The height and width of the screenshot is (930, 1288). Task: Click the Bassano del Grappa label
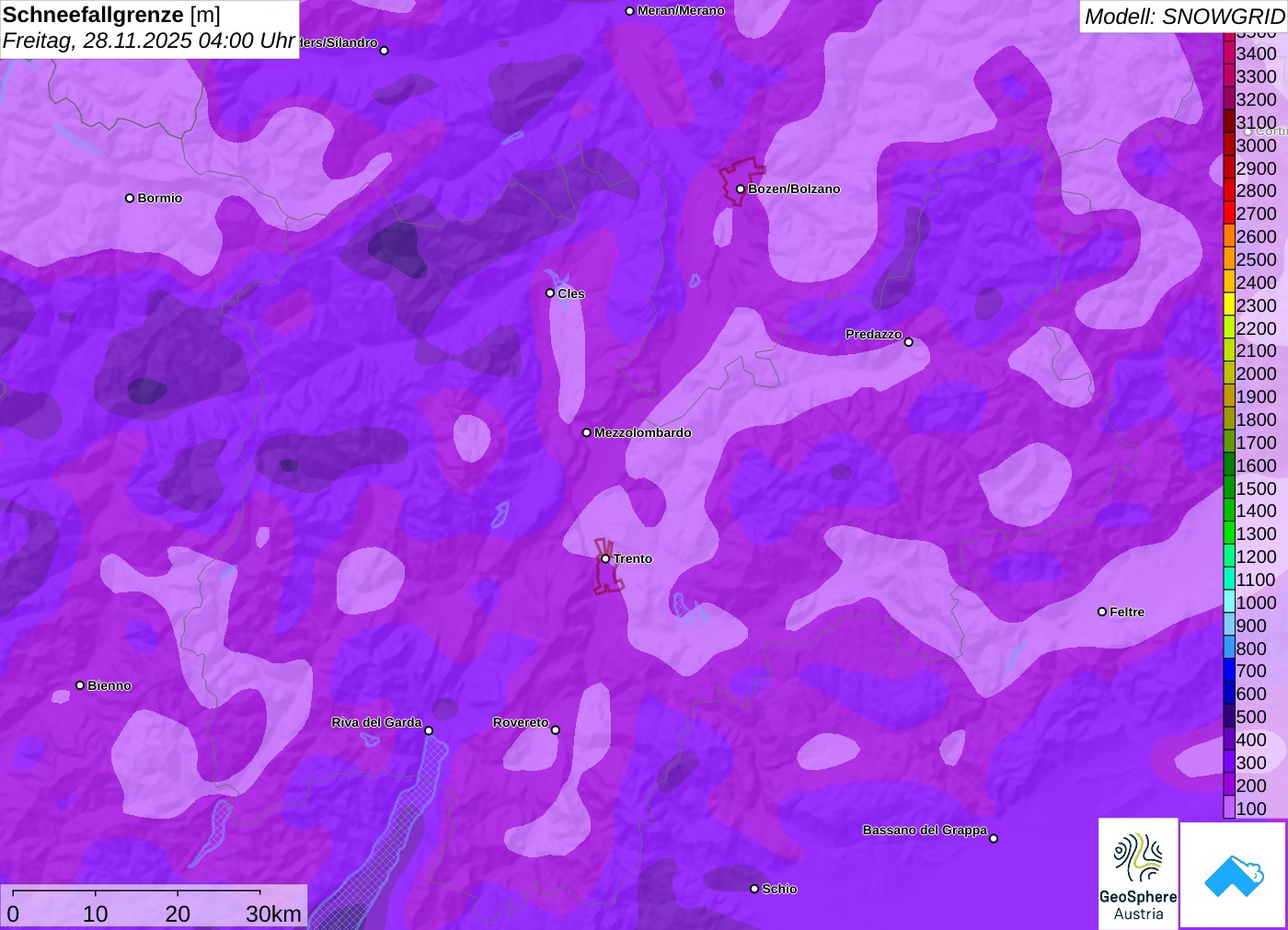(925, 830)
